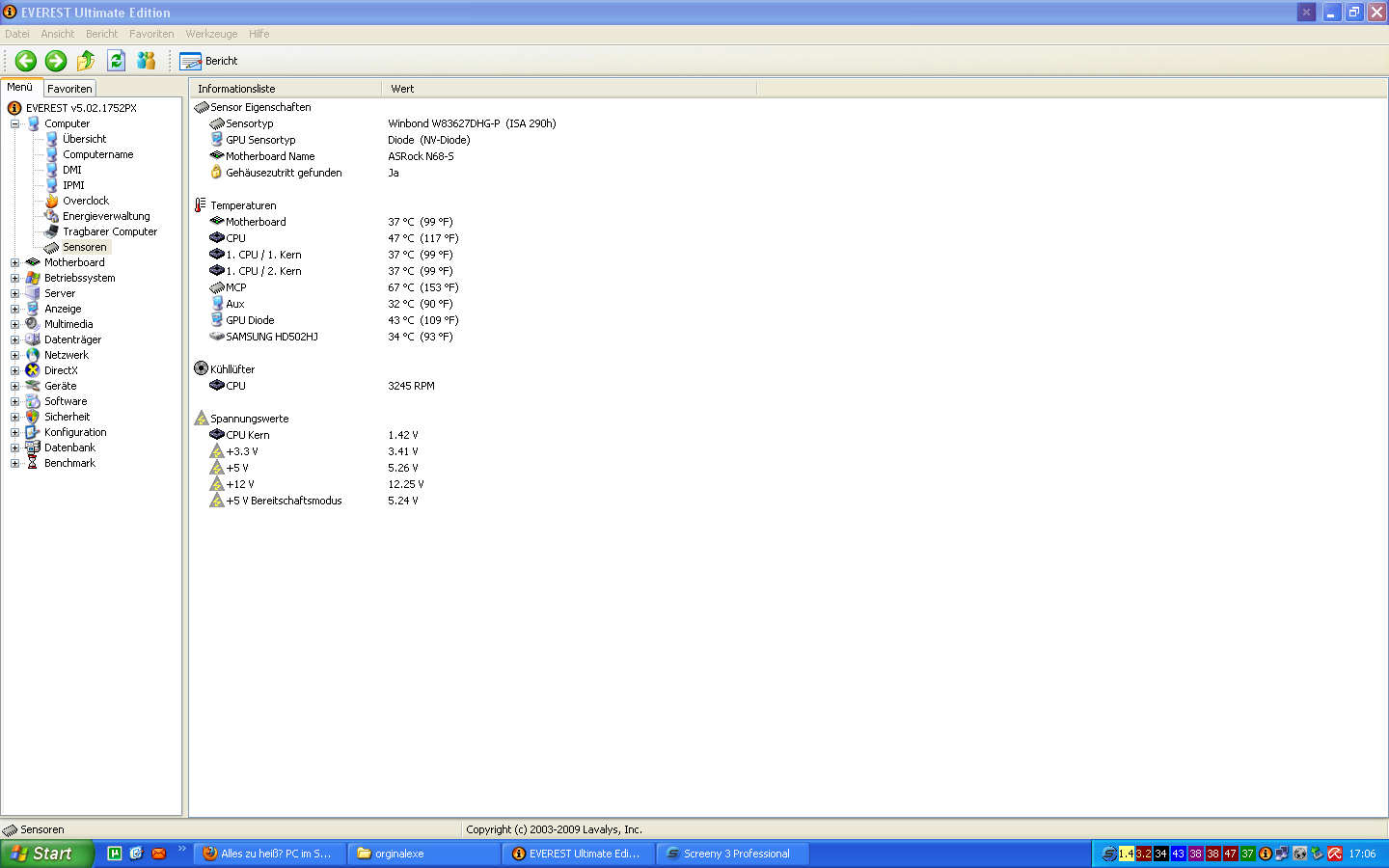Click the Temperaturen thermometer icon

click(x=201, y=205)
